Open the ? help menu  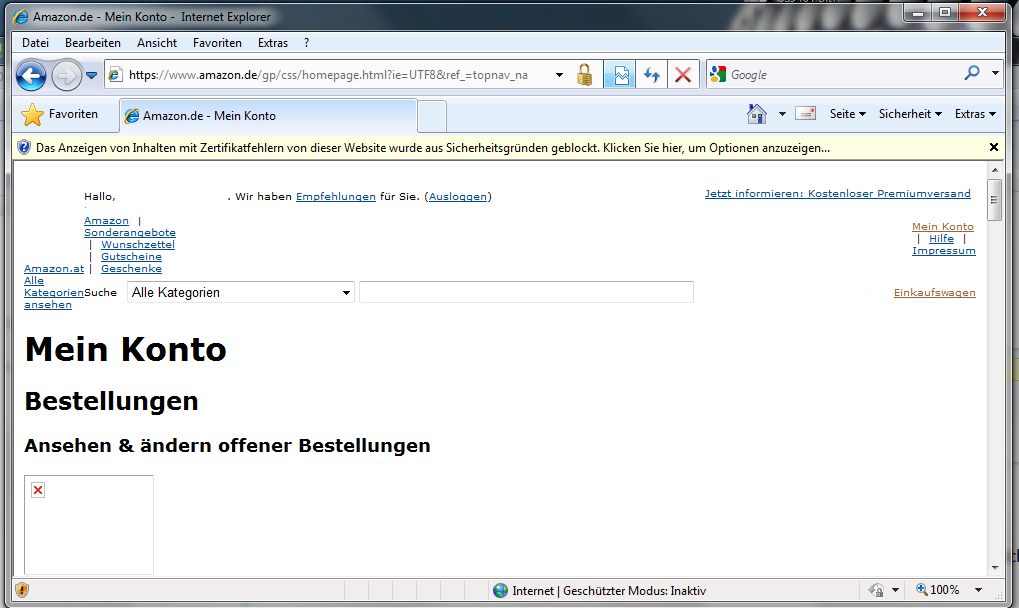306,43
